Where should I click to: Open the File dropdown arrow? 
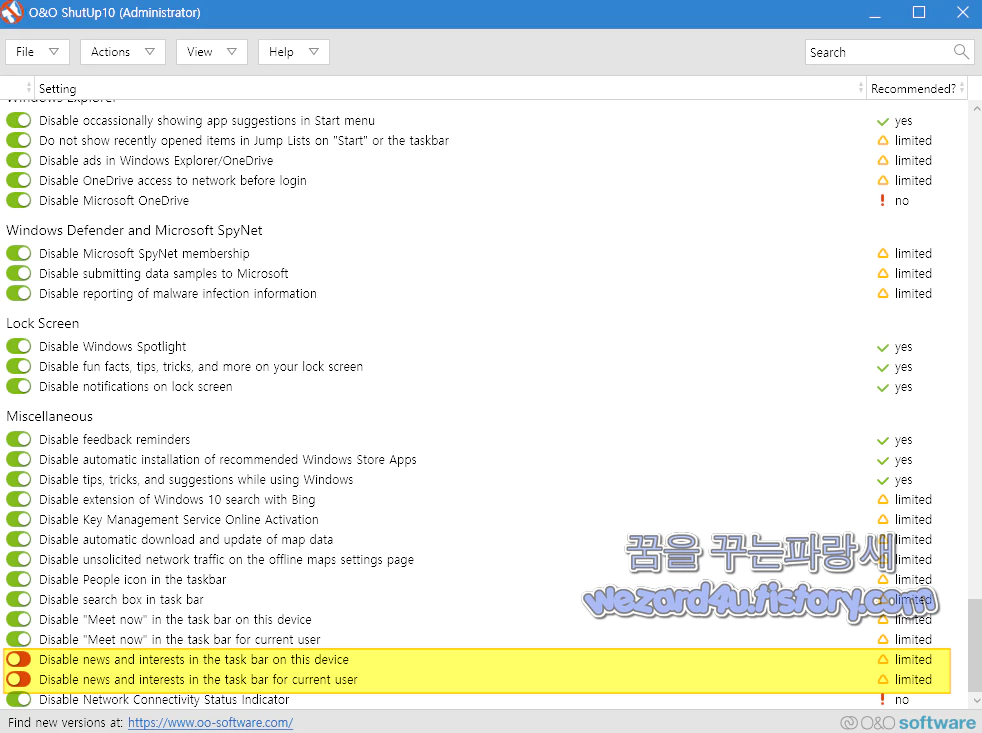click(54, 52)
